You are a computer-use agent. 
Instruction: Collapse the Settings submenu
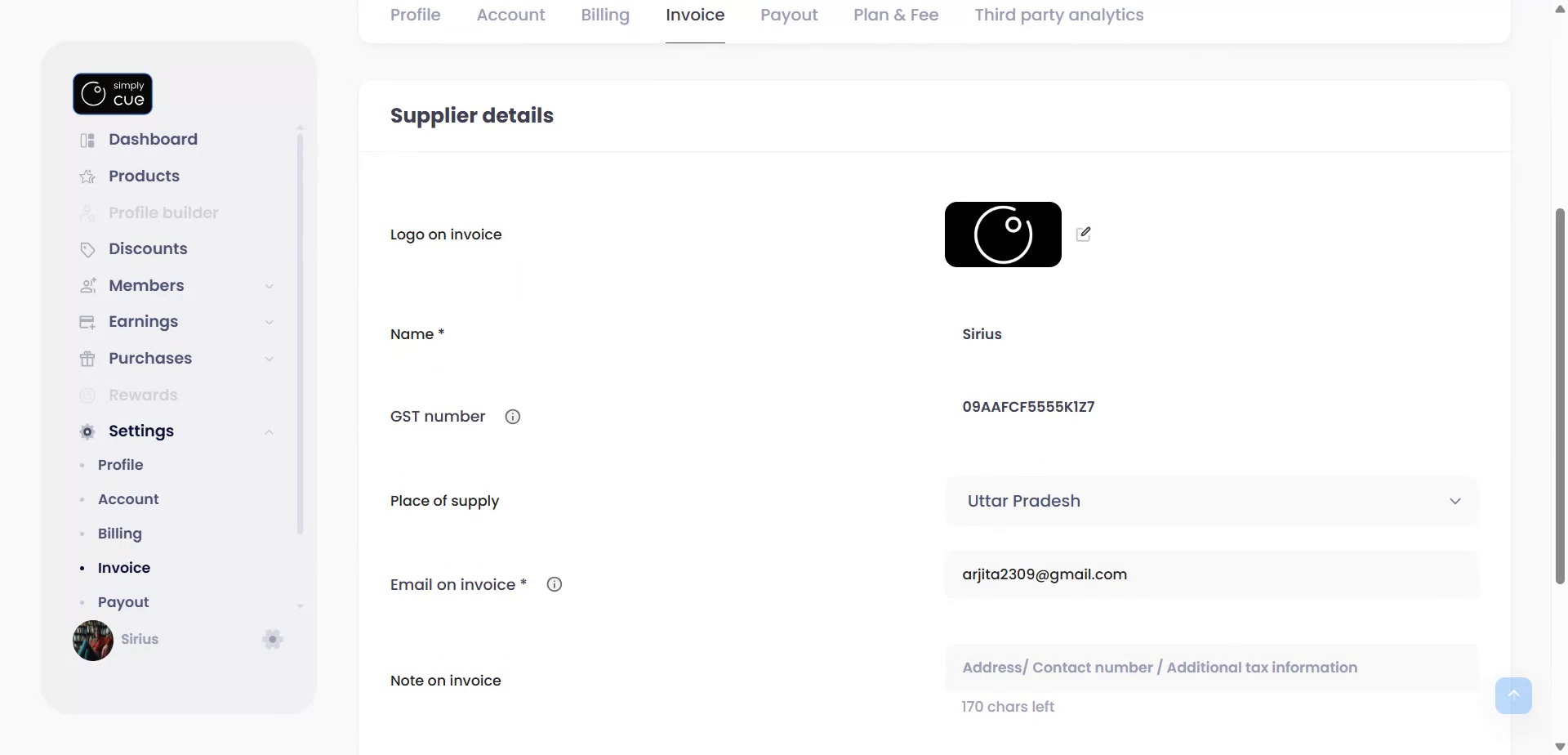269,431
